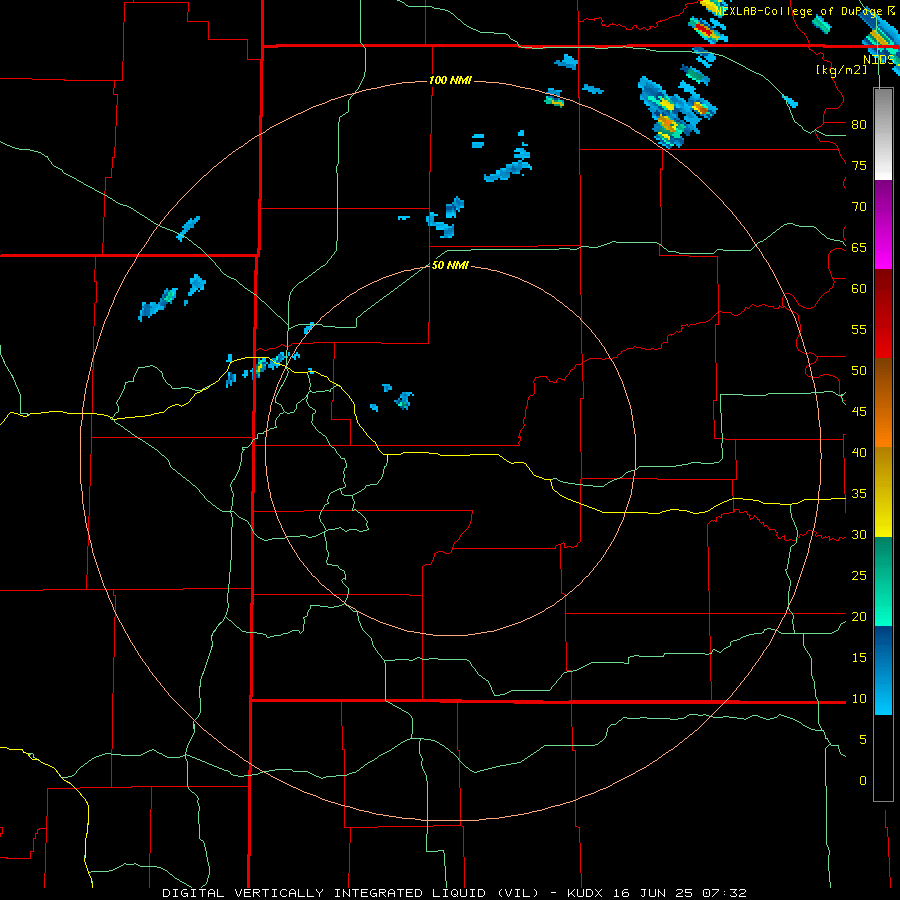
Task: Click the 16 JUN 25 07:32 timestamp
Action: [x=680, y=893]
